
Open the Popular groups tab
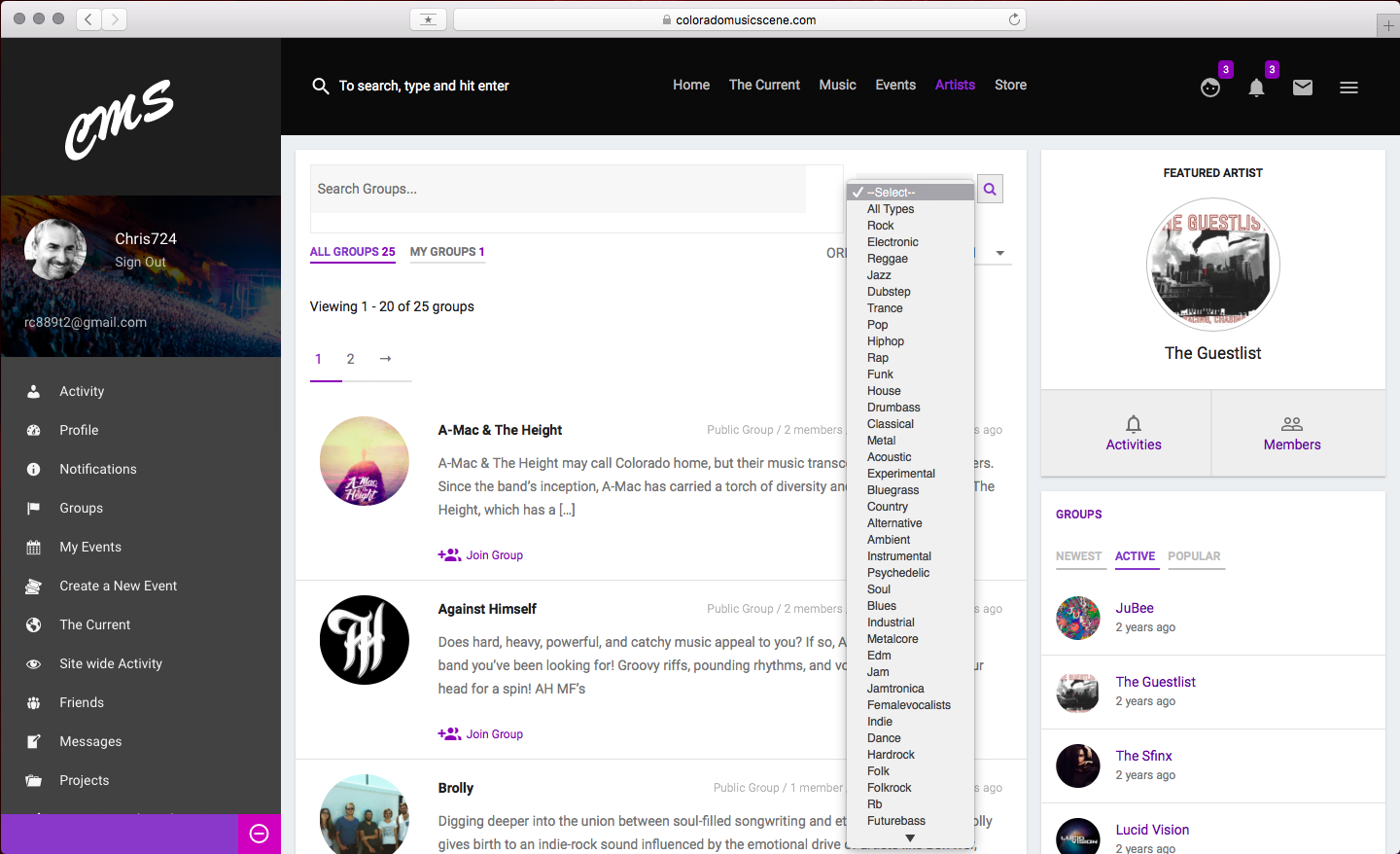[1194, 556]
